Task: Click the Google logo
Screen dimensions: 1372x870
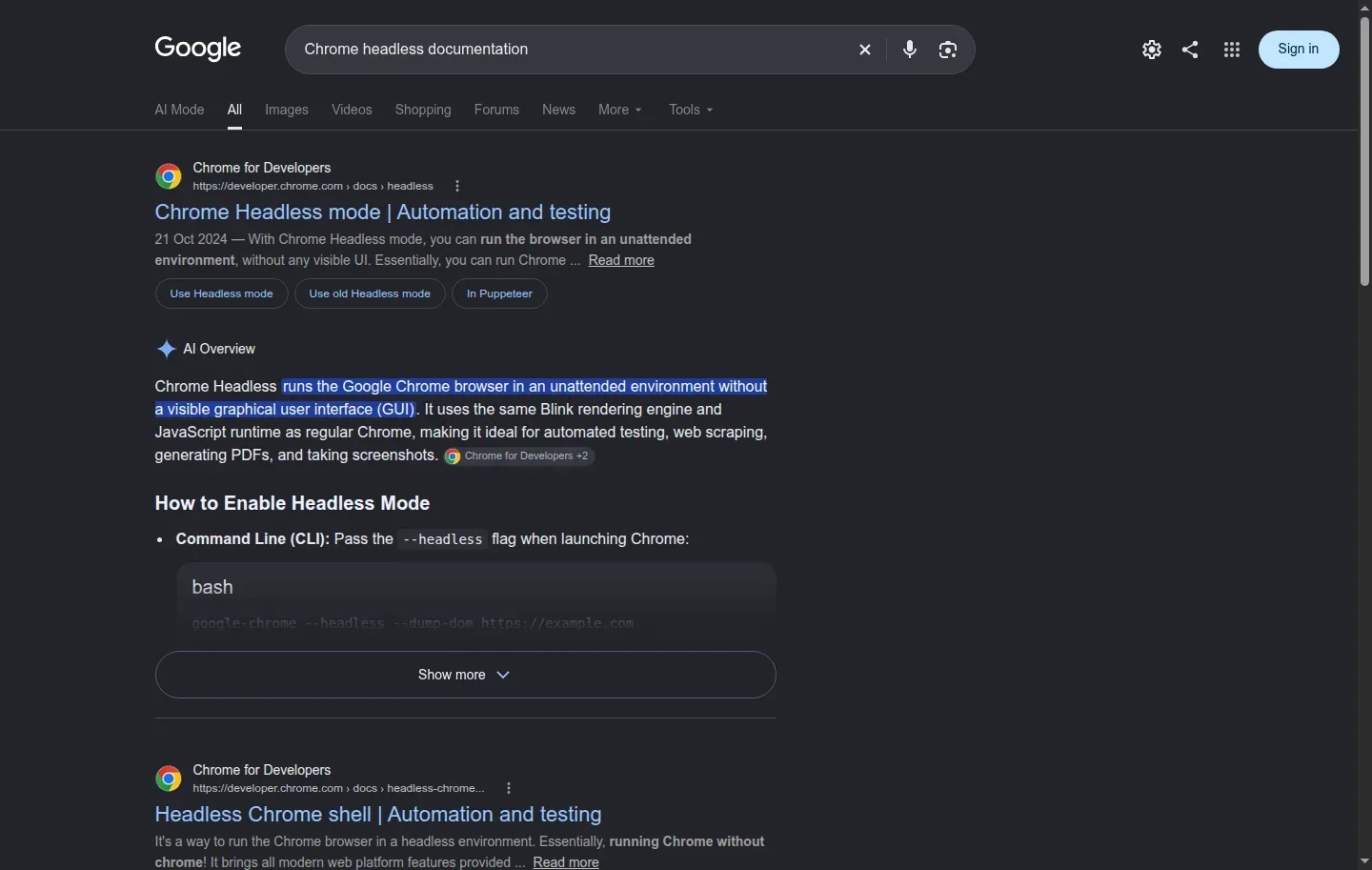Action: click(198, 48)
